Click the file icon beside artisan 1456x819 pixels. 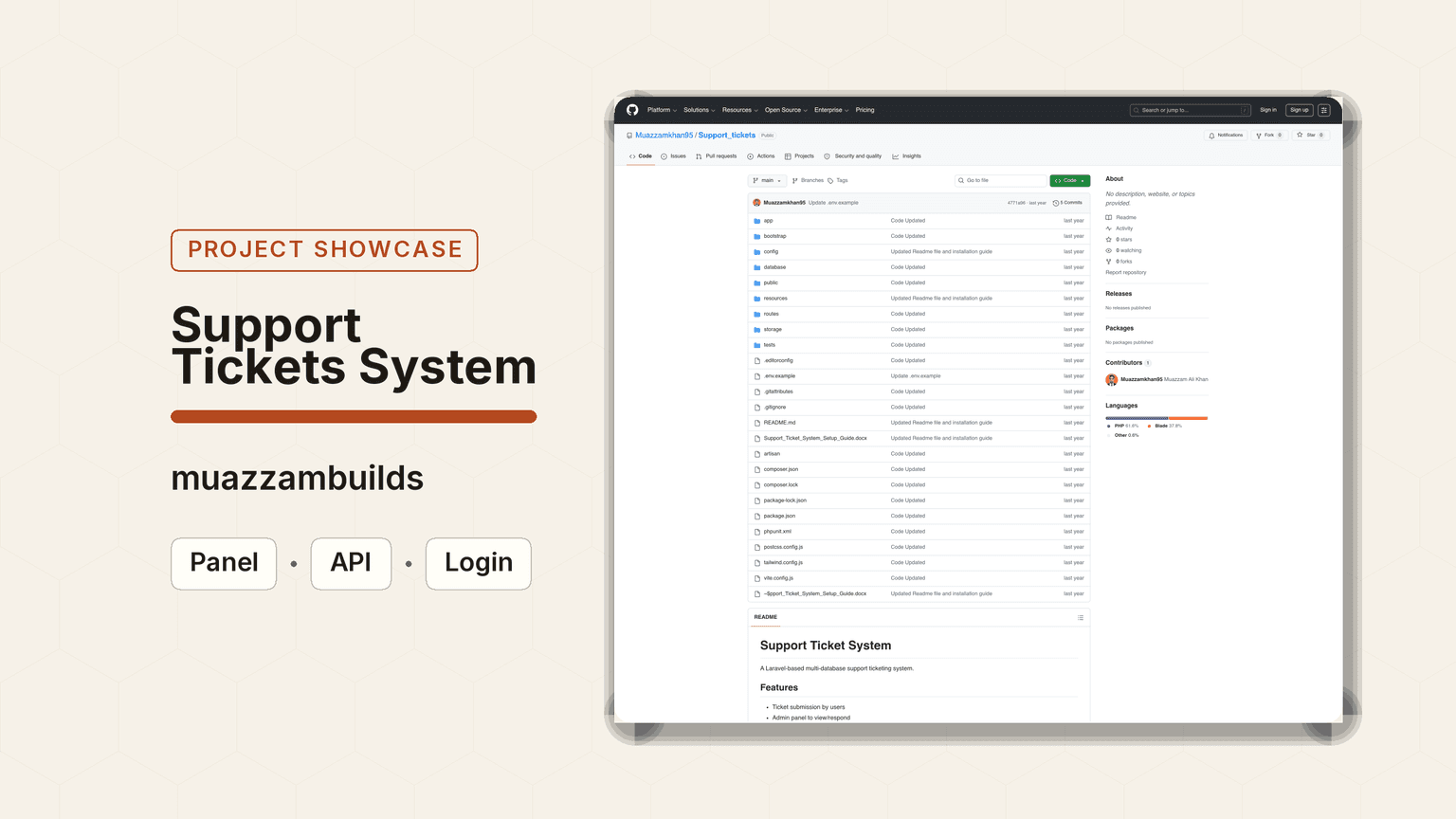757,454
